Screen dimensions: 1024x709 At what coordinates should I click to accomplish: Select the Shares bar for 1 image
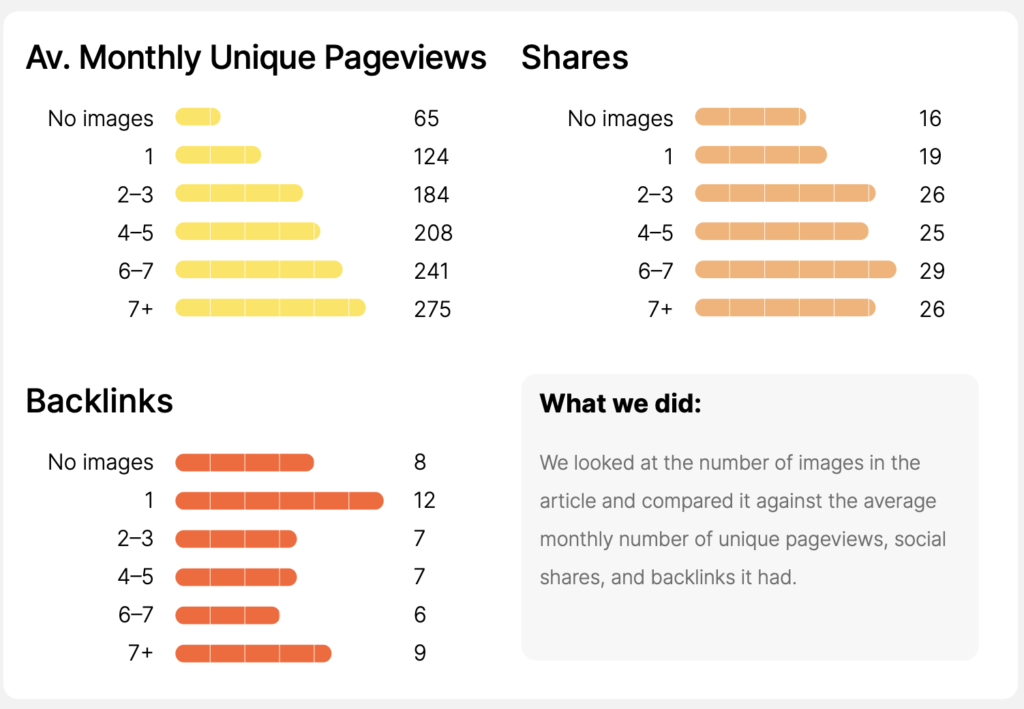(760, 156)
